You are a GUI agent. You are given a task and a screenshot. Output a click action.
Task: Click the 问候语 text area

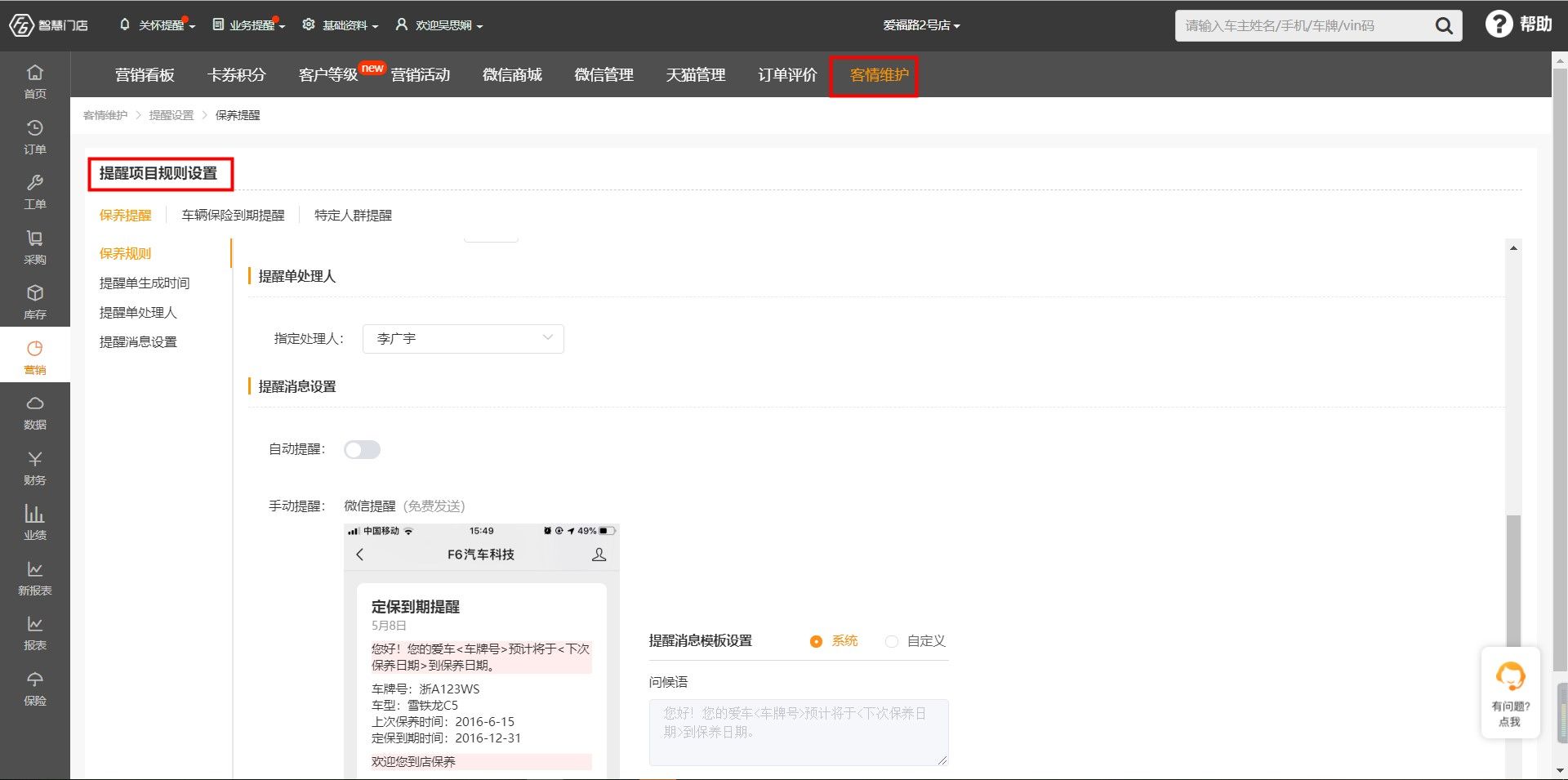coord(799,733)
